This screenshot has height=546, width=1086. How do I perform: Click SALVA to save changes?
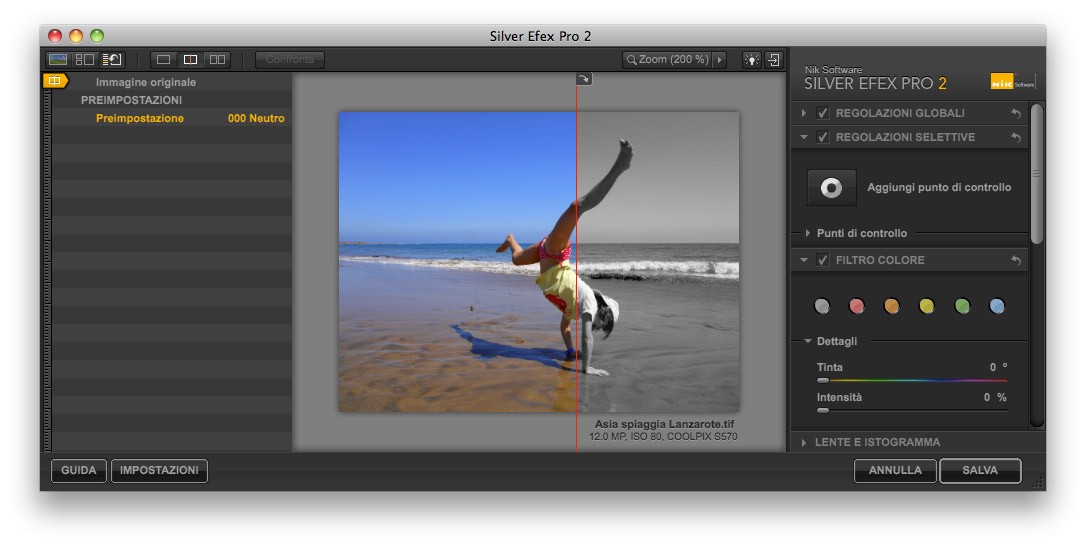[980, 470]
